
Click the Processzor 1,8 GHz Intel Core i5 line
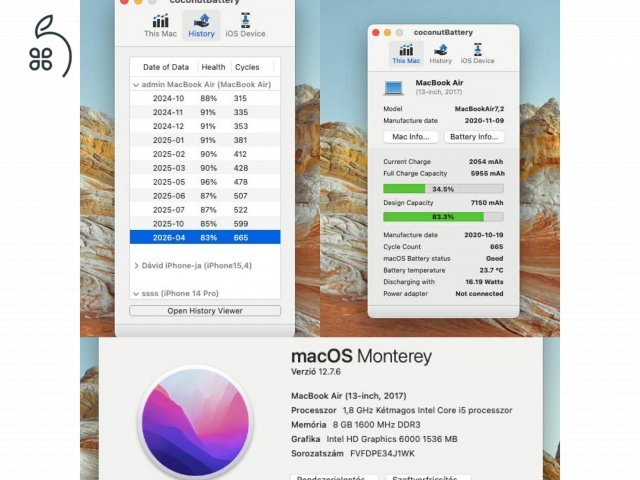click(402, 410)
